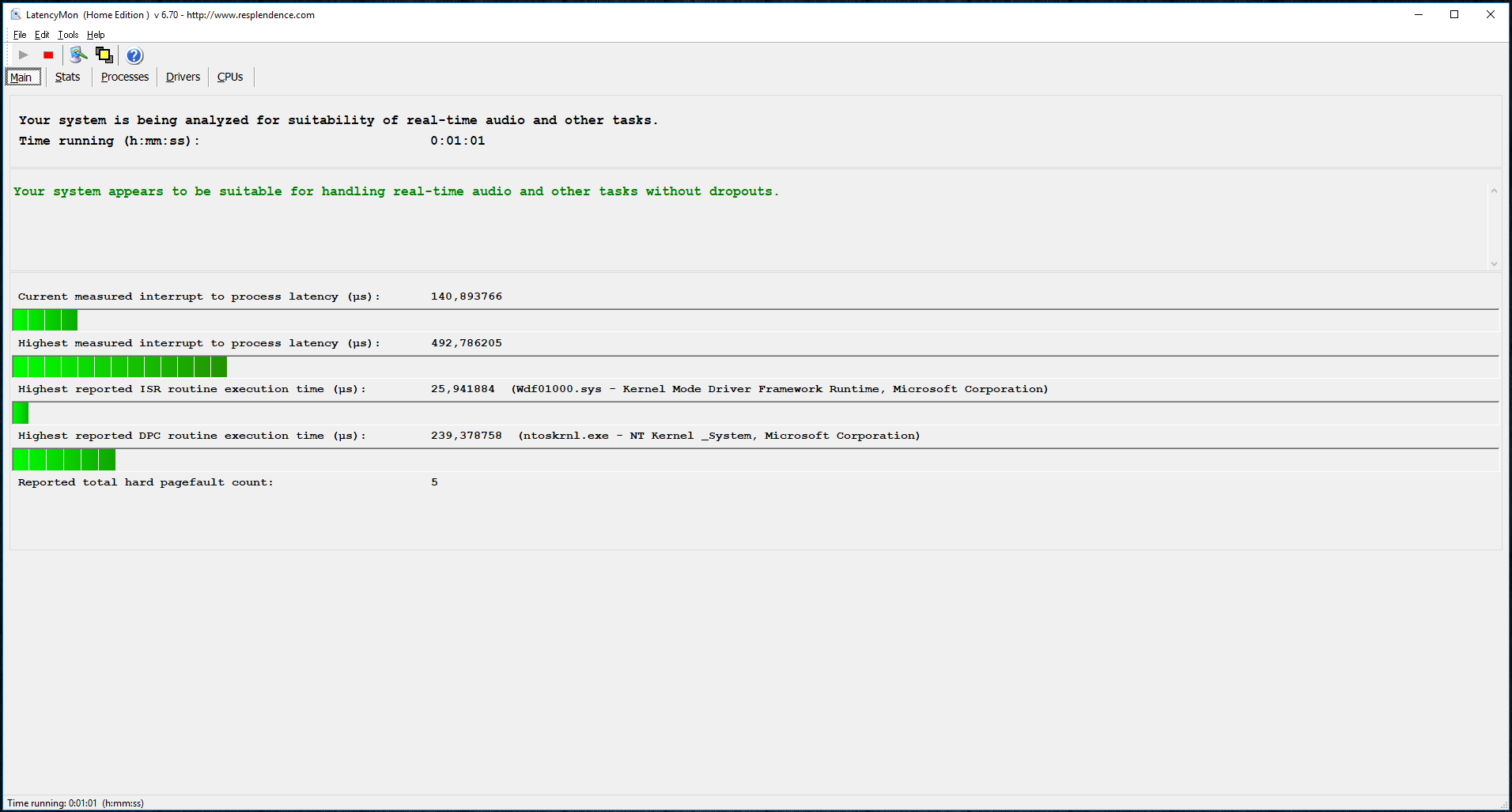This screenshot has height=812, width=1512.
Task: Start monitoring with the green play button
Action: [x=24, y=55]
